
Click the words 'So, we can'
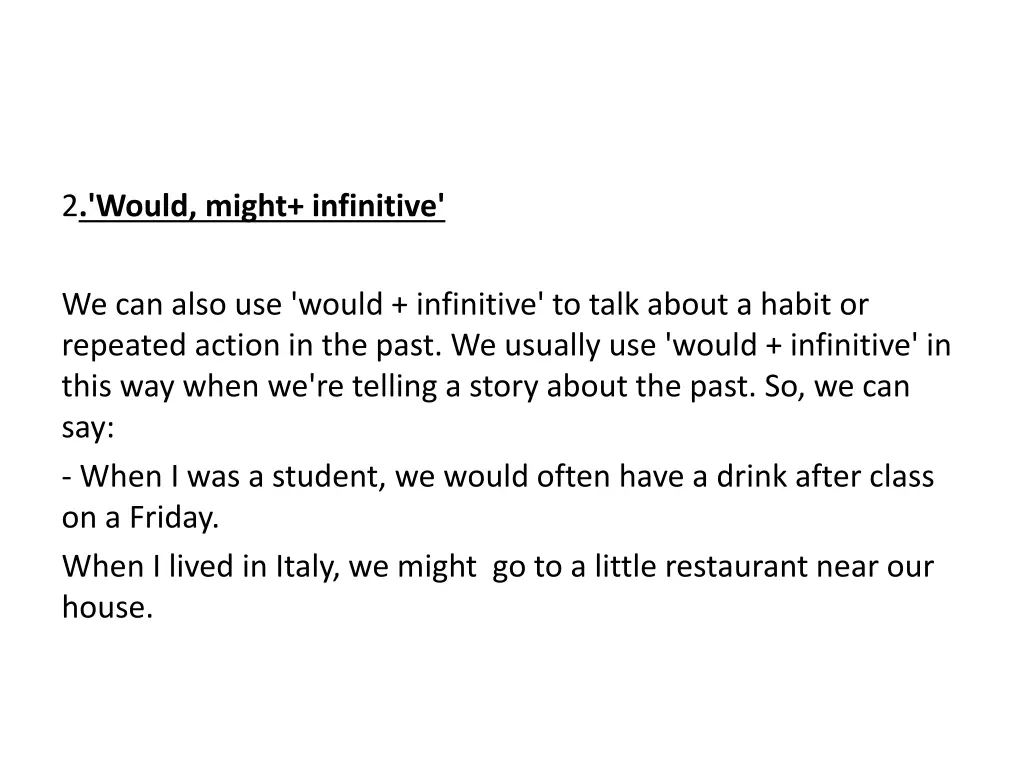(x=837, y=387)
